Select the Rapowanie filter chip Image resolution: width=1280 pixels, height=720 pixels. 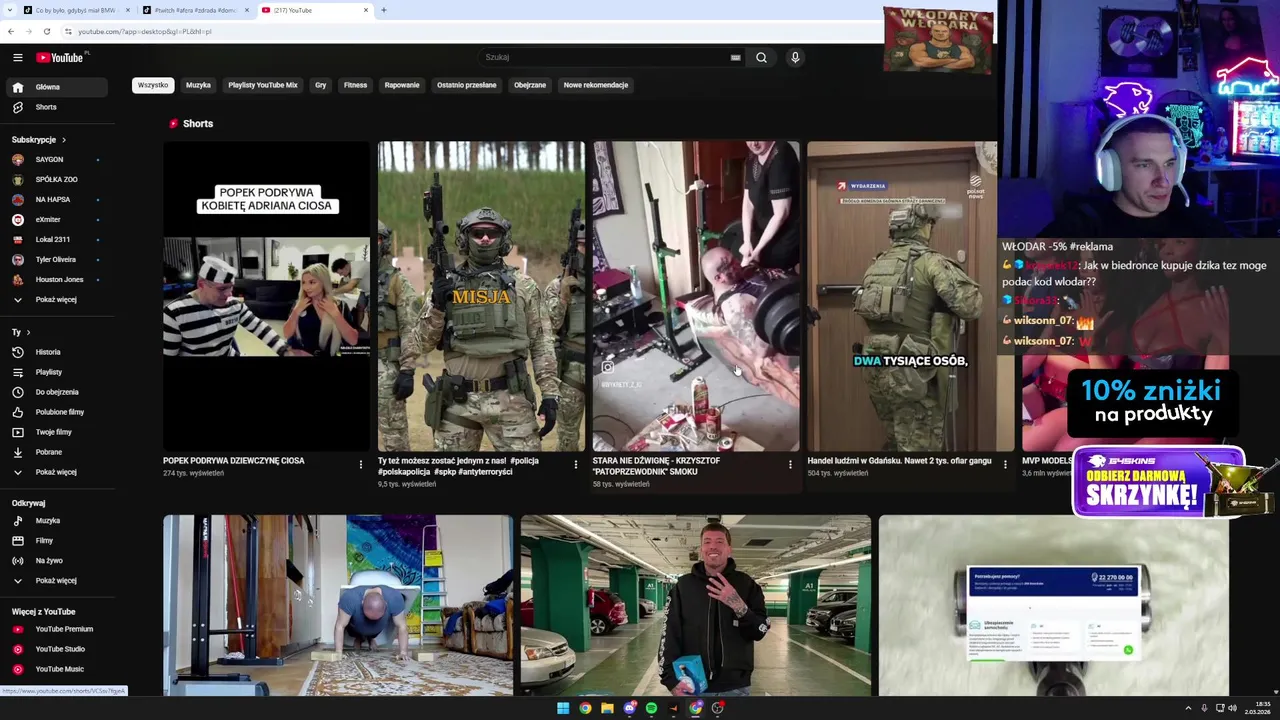[402, 85]
